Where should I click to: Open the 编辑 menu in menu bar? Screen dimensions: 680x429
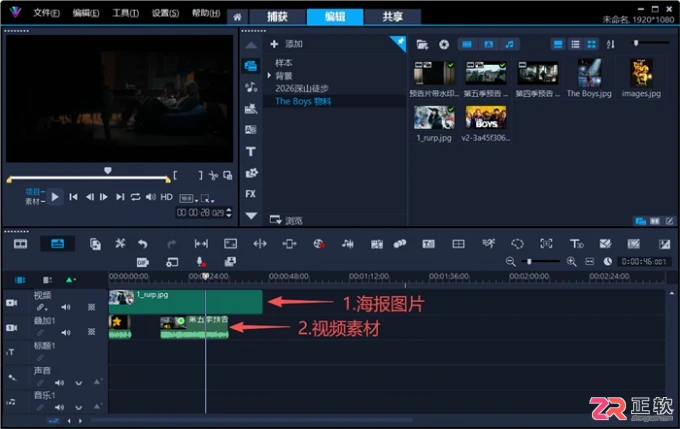(x=85, y=13)
